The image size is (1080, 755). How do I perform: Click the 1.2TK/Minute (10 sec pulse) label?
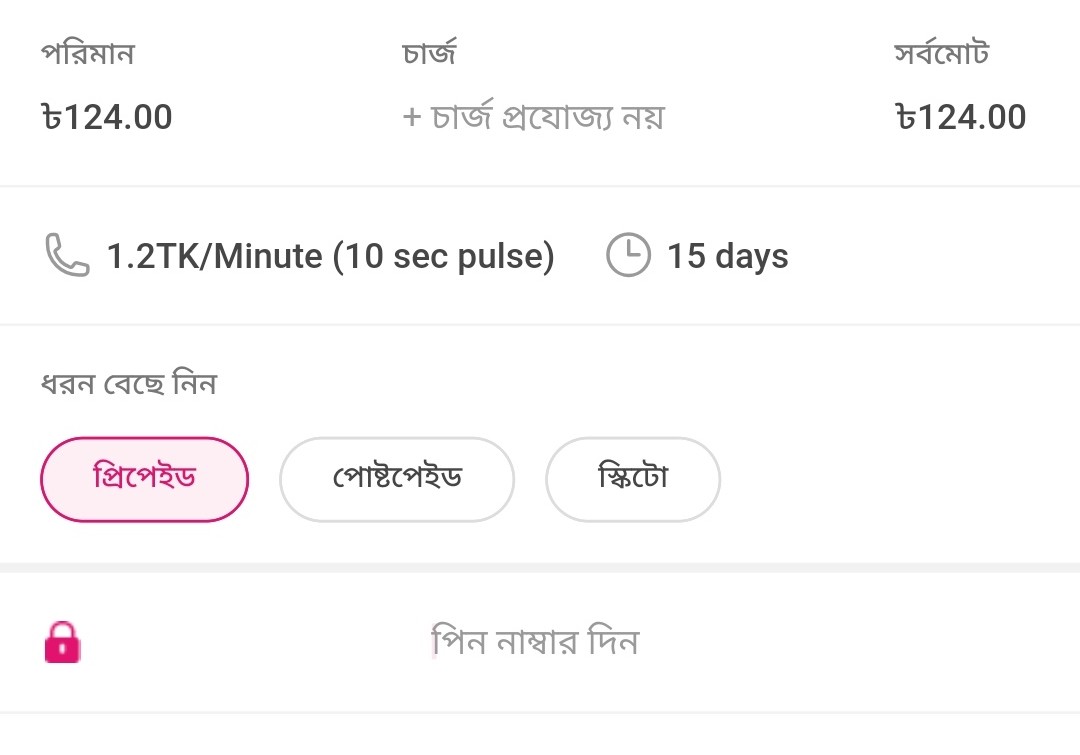[331, 256]
